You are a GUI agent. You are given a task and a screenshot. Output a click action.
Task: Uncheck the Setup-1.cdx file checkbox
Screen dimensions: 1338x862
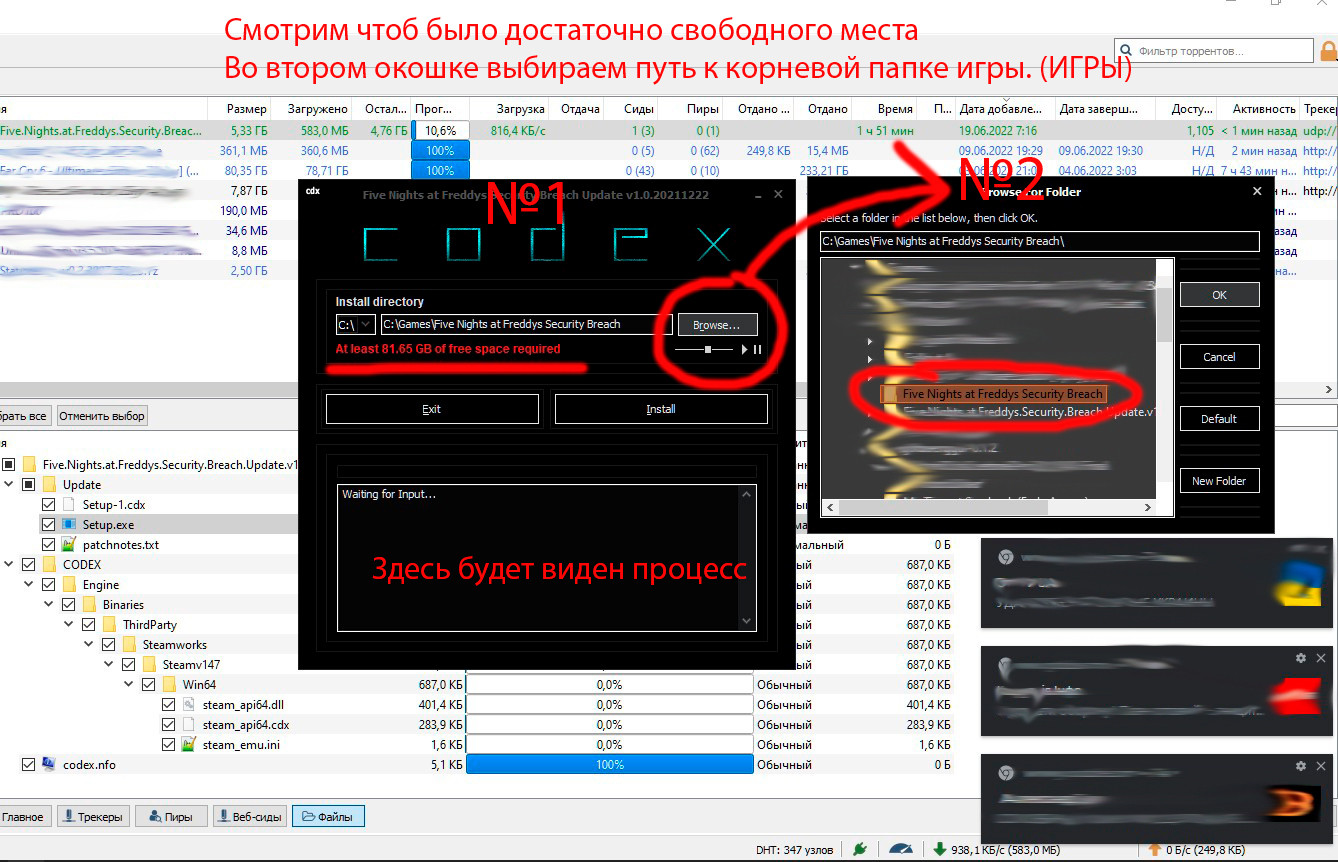point(49,505)
